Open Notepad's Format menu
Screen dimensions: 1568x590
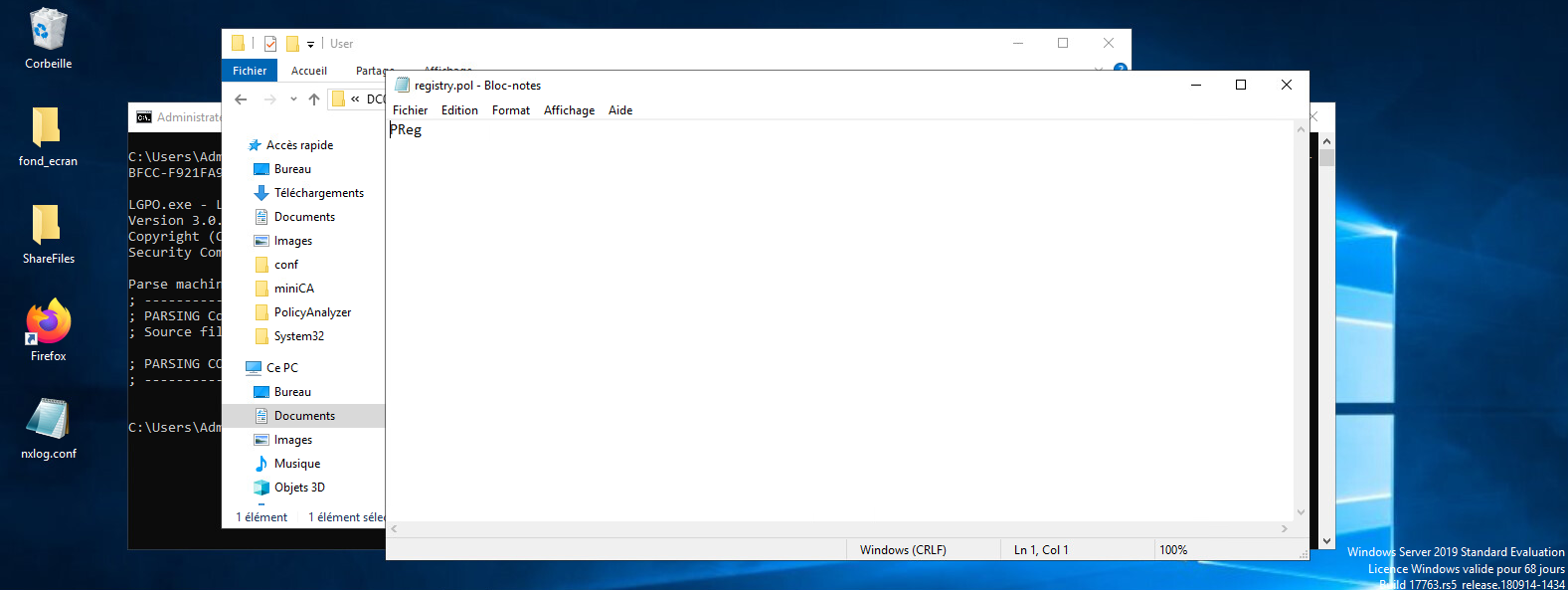(x=510, y=110)
